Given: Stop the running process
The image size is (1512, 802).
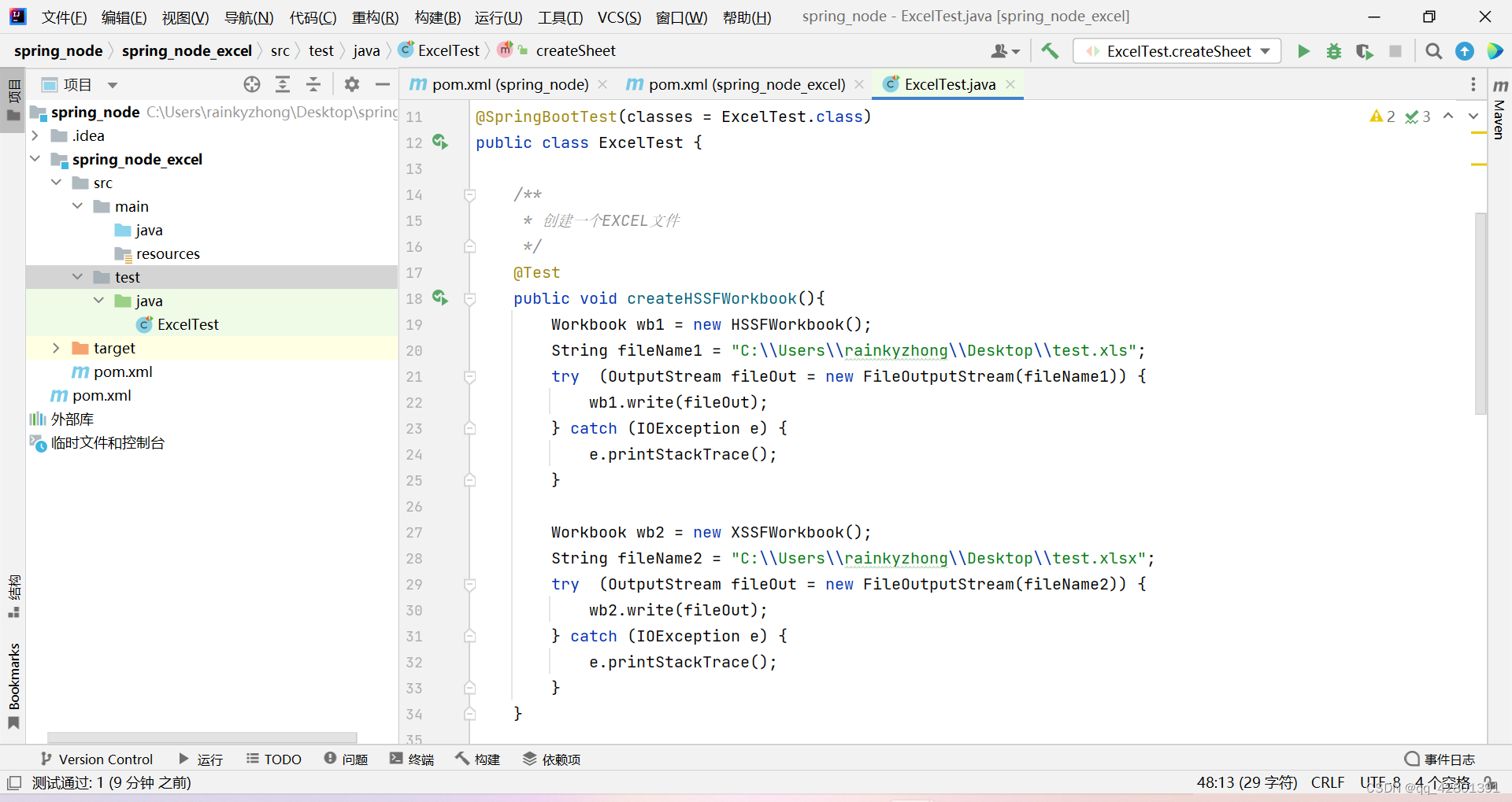Looking at the screenshot, I should [x=1396, y=50].
